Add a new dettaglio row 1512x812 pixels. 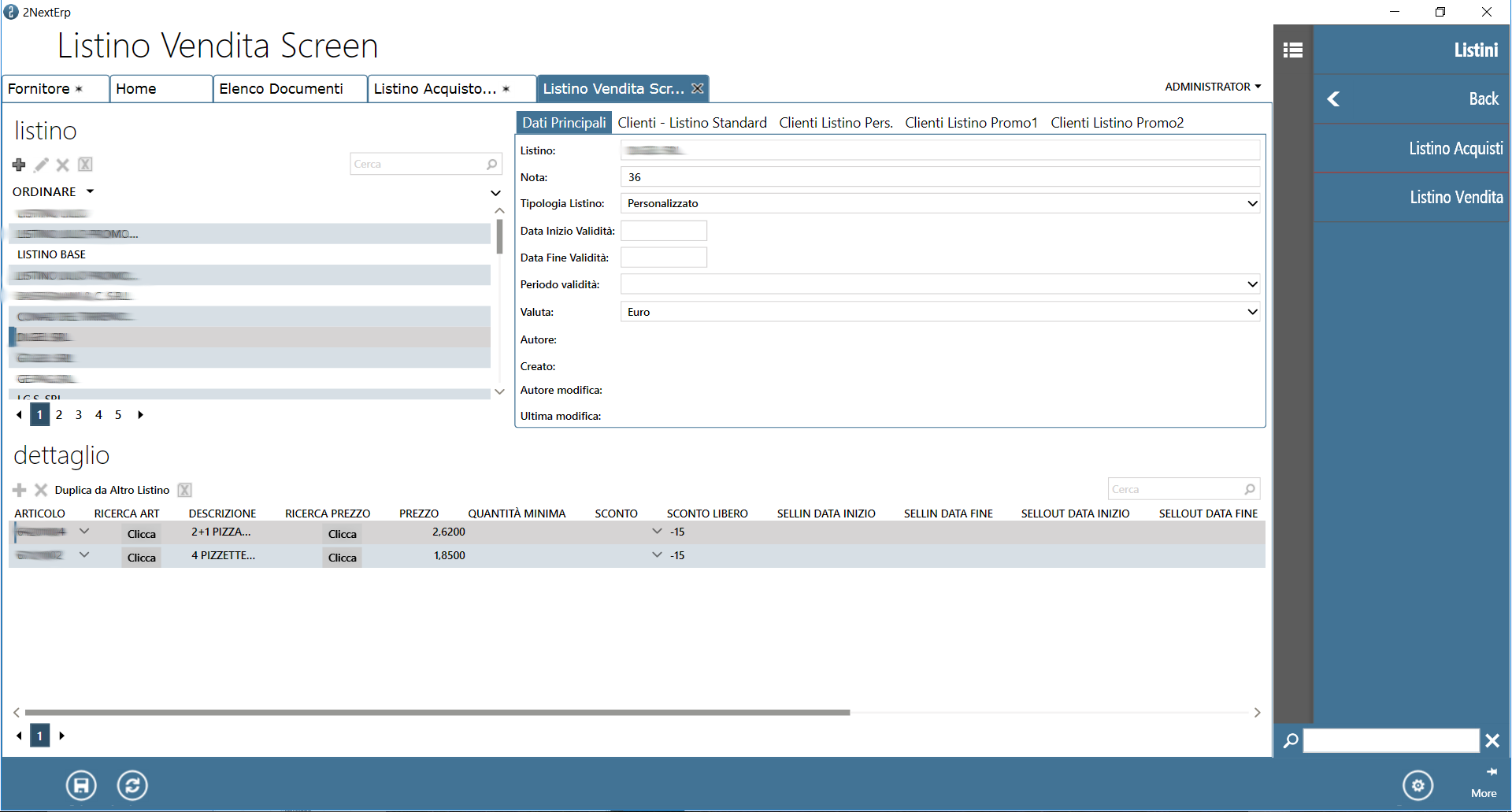pyautogui.click(x=20, y=490)
